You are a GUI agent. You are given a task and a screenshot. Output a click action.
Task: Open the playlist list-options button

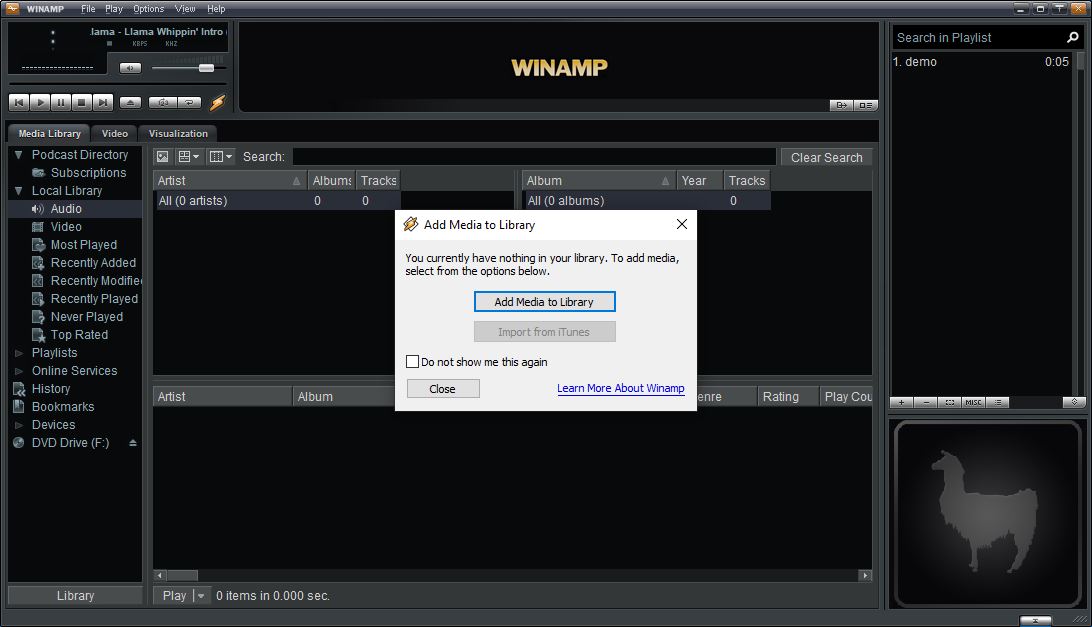(x=997, y=403)
